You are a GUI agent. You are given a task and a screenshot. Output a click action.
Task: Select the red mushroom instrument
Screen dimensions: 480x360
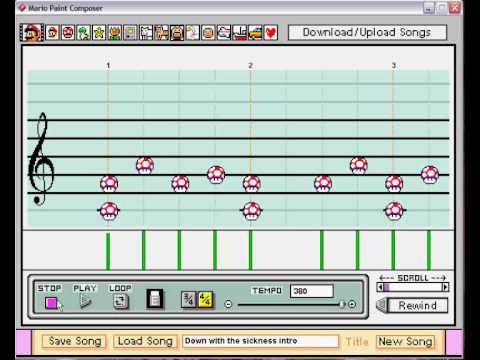68,33
